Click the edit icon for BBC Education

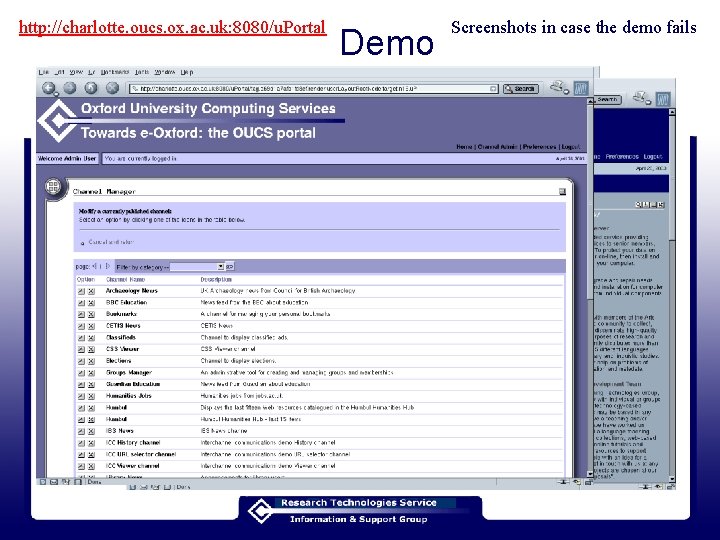tap(81, 303)
